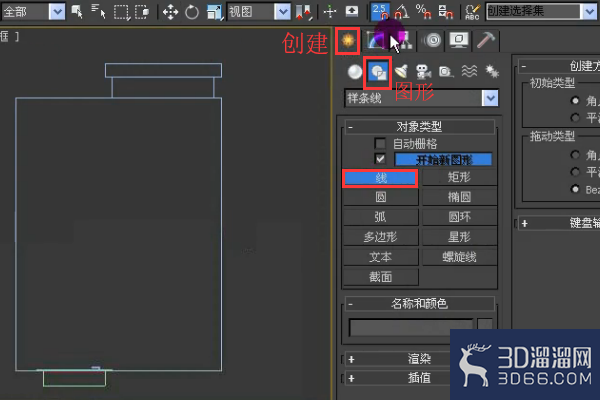Switch to the Hierarchy command panel tab
The width and height of the screenshot is (600, 400).
(x=404, y=40)
